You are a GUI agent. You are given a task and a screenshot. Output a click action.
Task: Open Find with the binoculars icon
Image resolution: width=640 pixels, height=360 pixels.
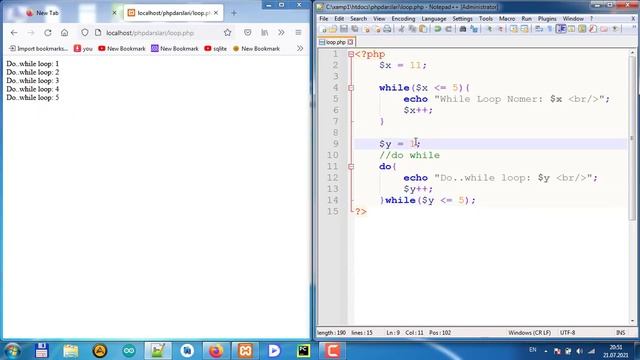click(462, 29)
